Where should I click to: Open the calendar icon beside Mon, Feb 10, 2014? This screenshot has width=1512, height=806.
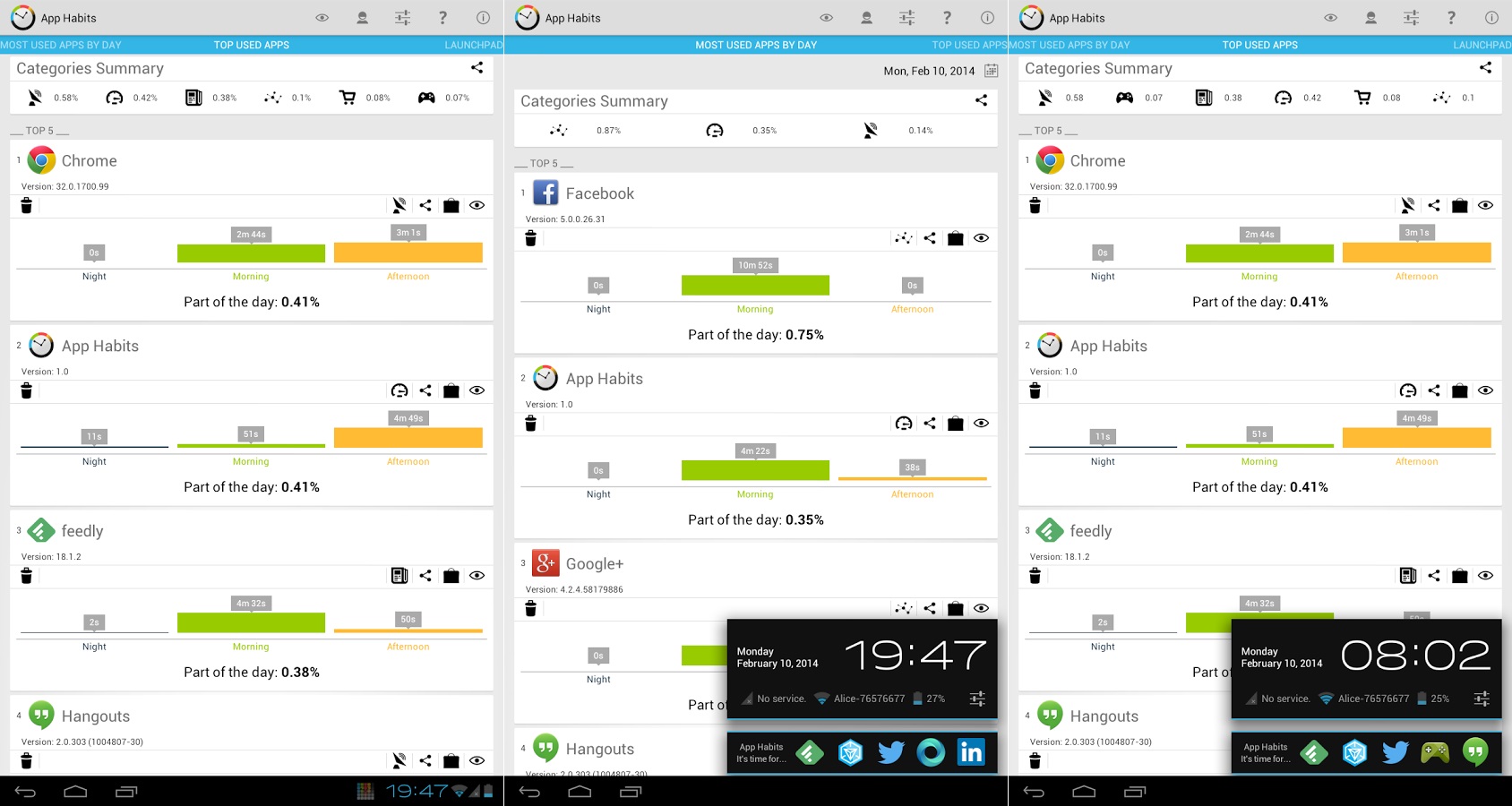tap(991, 71)
